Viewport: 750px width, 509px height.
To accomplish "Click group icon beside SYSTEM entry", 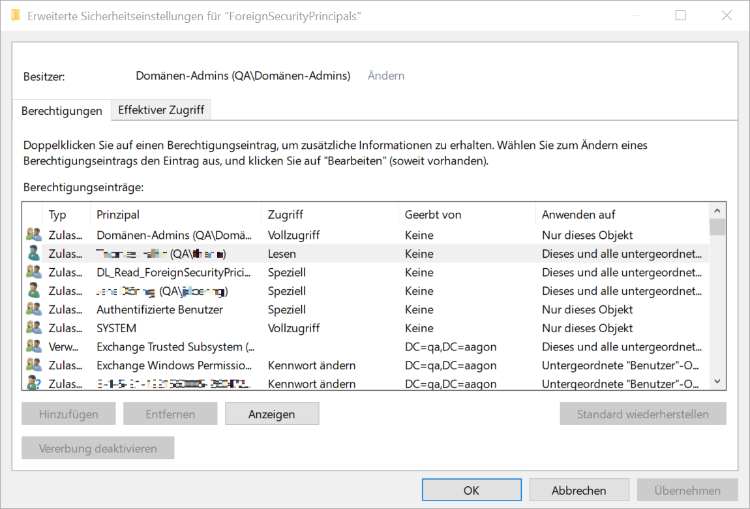I will (x=34, y=328).
